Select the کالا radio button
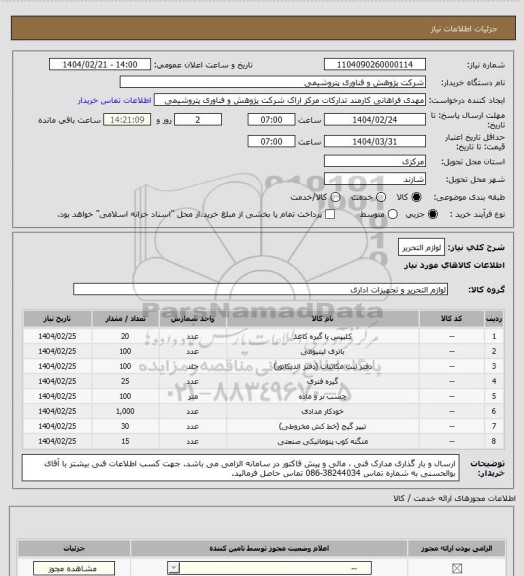The image size is (524, 576). pyautogui.click(x=416, y=197)
